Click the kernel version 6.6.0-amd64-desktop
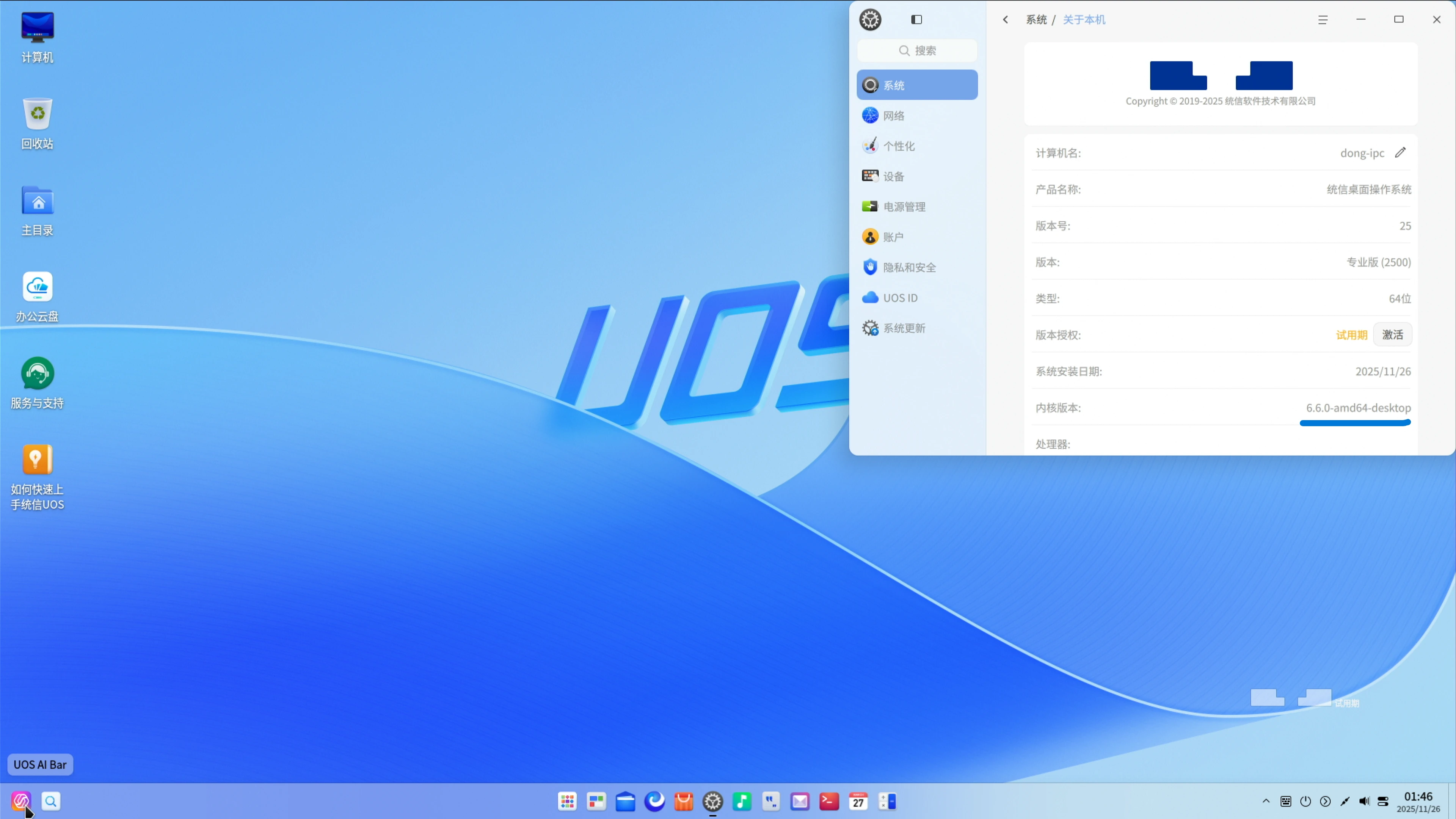This screenshot has height=819, width=1456. pos(1358,408)
